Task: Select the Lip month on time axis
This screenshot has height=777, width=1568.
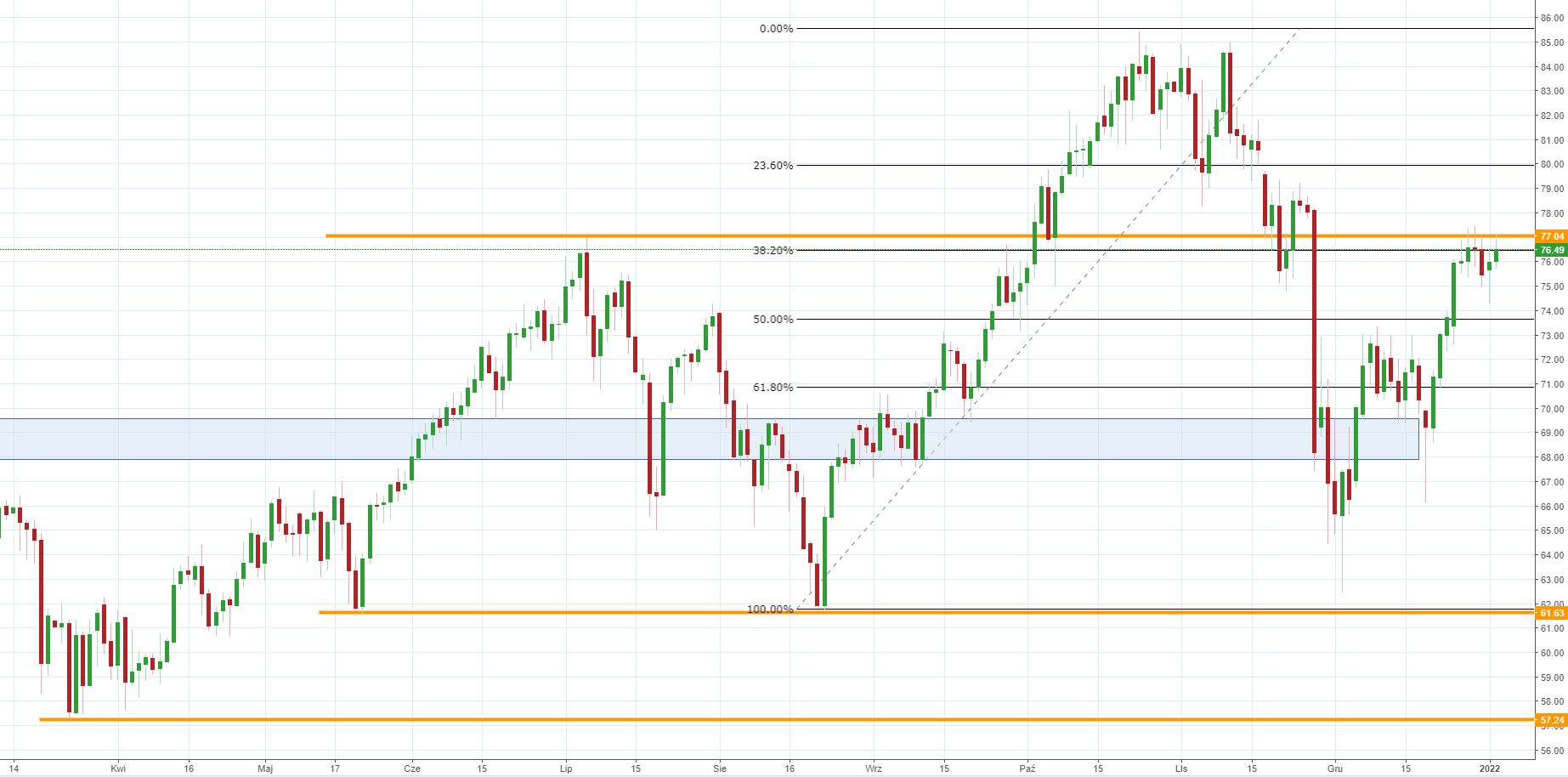Action: (566, 768)
